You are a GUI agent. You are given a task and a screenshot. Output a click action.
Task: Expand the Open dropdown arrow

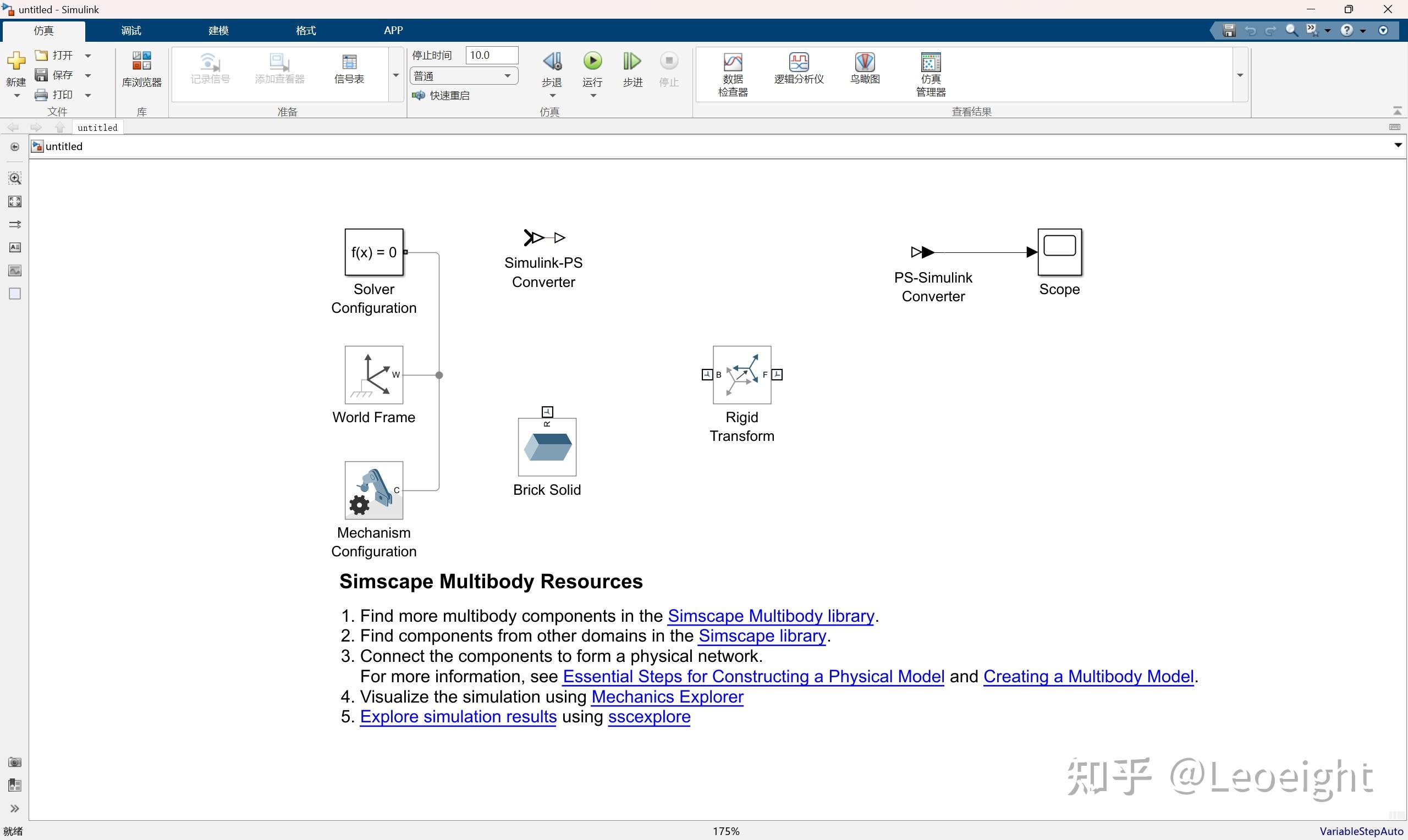[88, 56]
